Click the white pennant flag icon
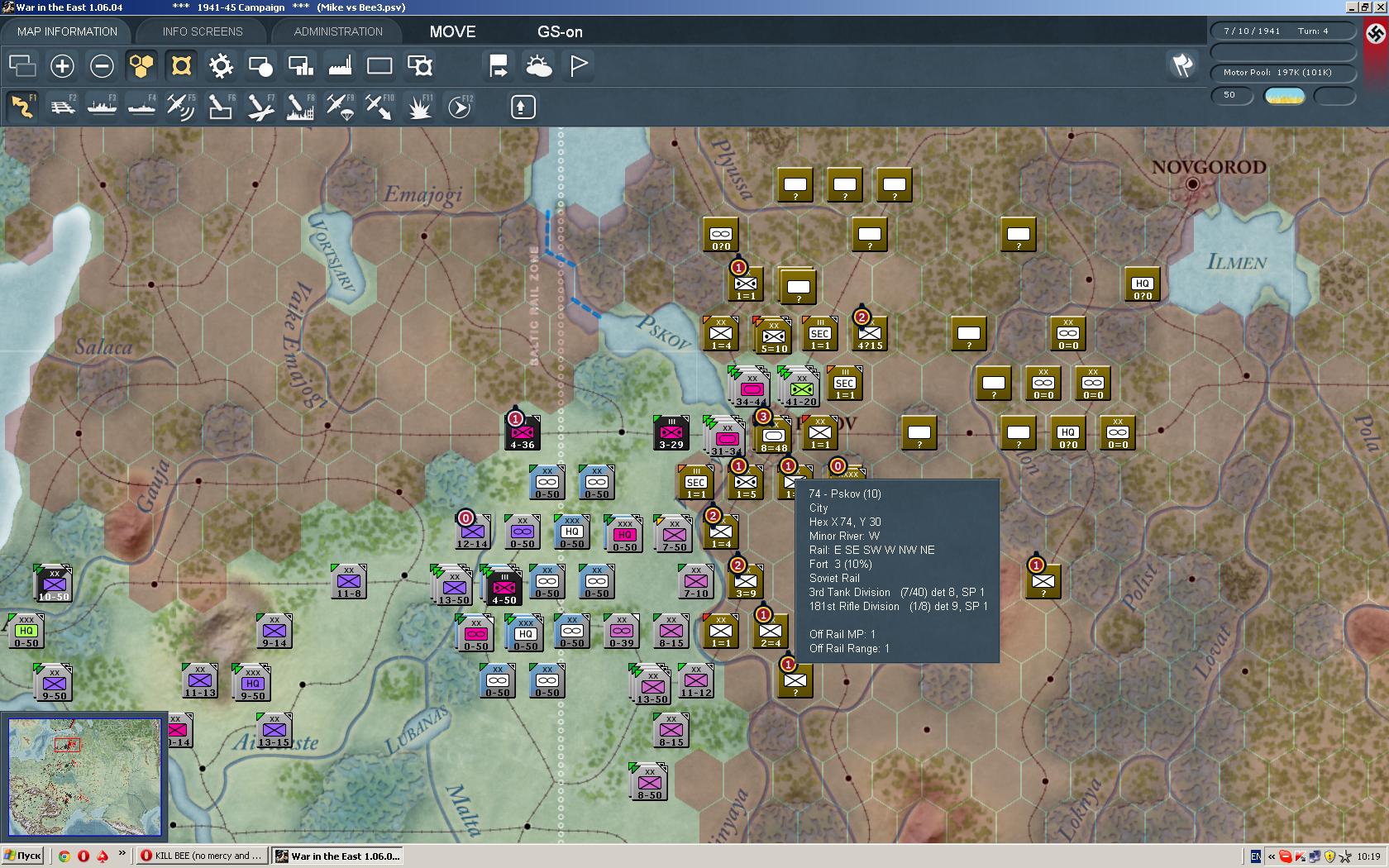Screen dimensions: 1389x868 tap(579, 65)
